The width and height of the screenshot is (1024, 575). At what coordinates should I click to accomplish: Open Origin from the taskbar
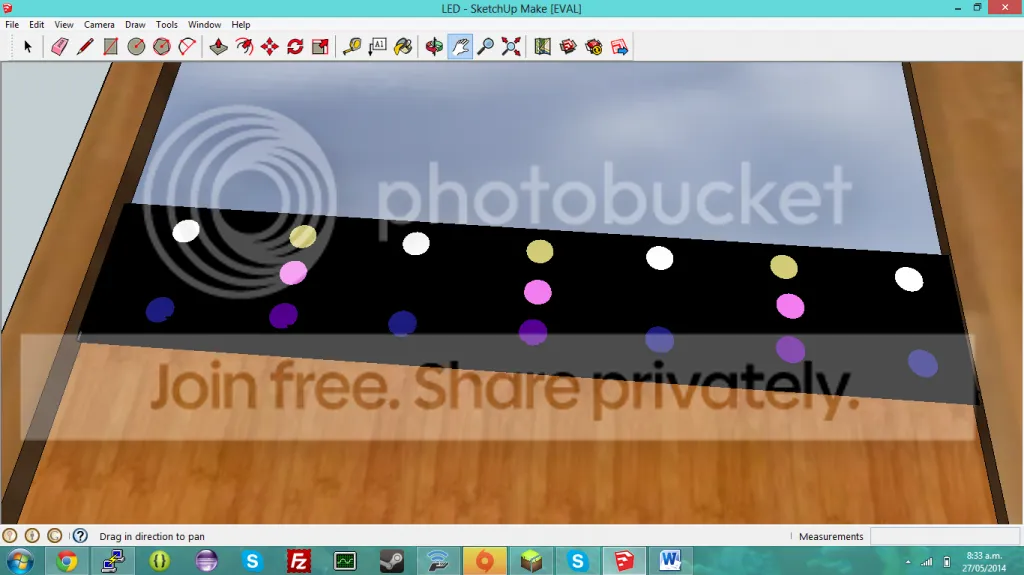coord(485,561)
